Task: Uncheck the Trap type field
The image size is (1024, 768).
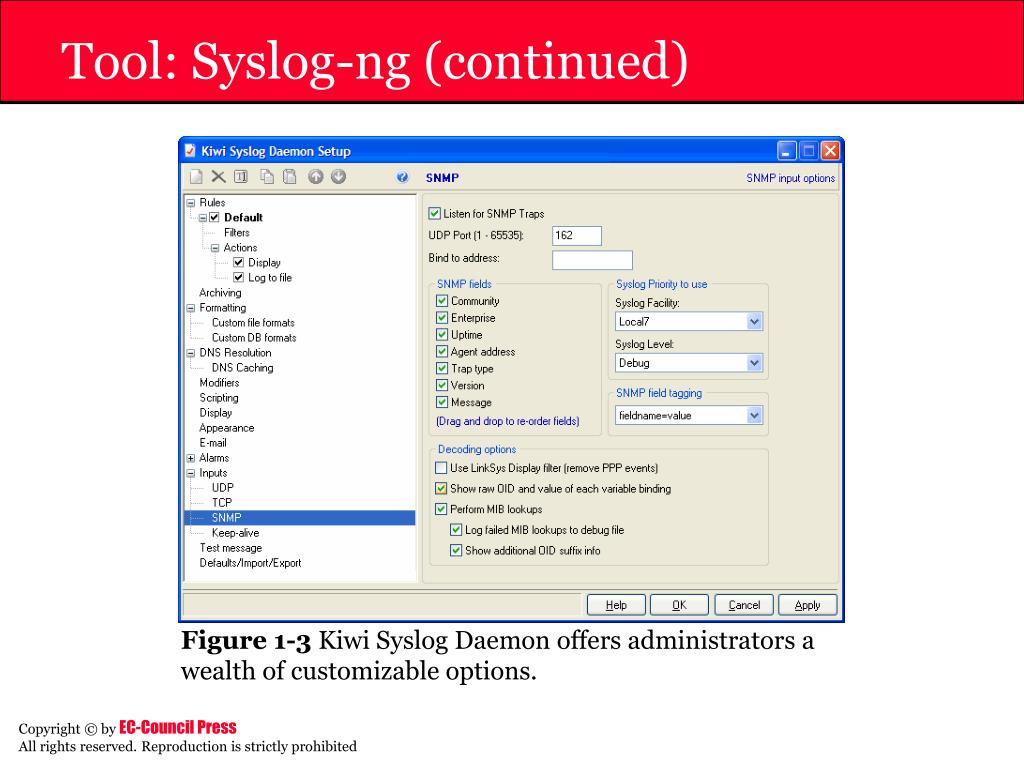Action: point(442,368)
